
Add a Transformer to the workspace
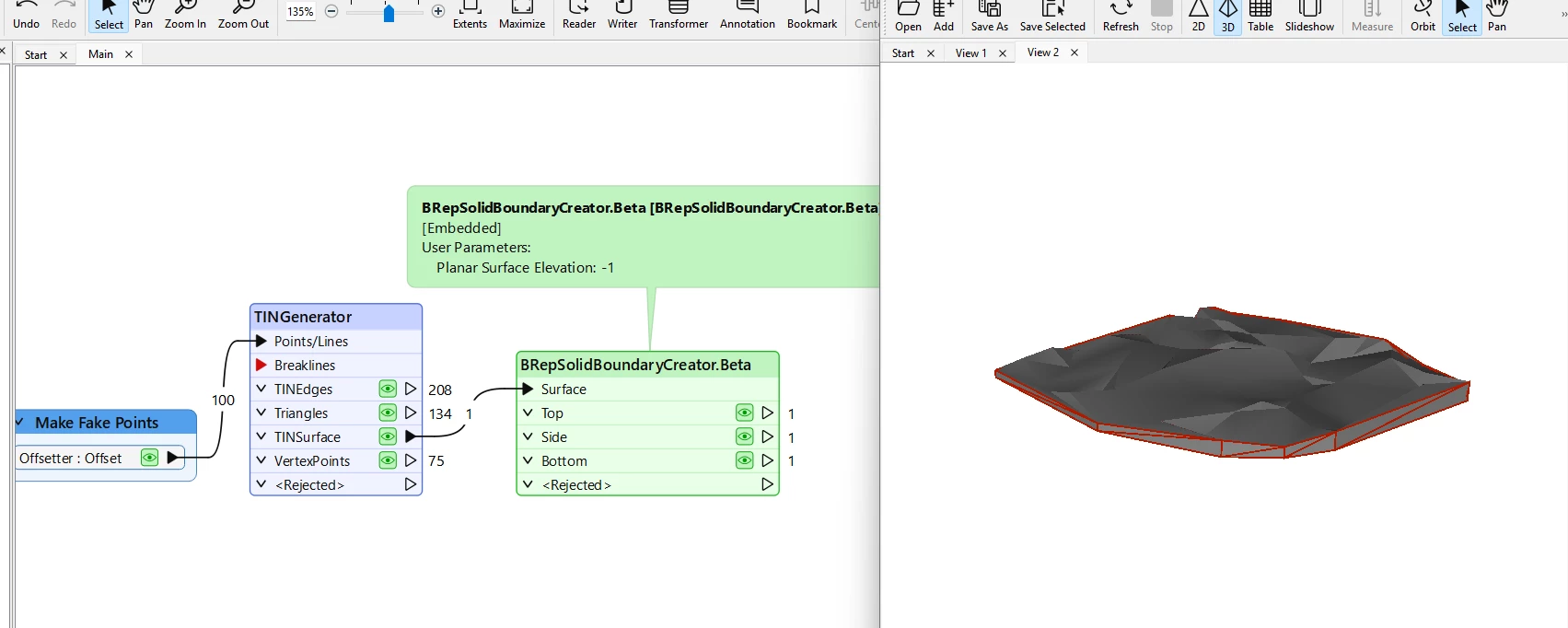click(679, 16)
